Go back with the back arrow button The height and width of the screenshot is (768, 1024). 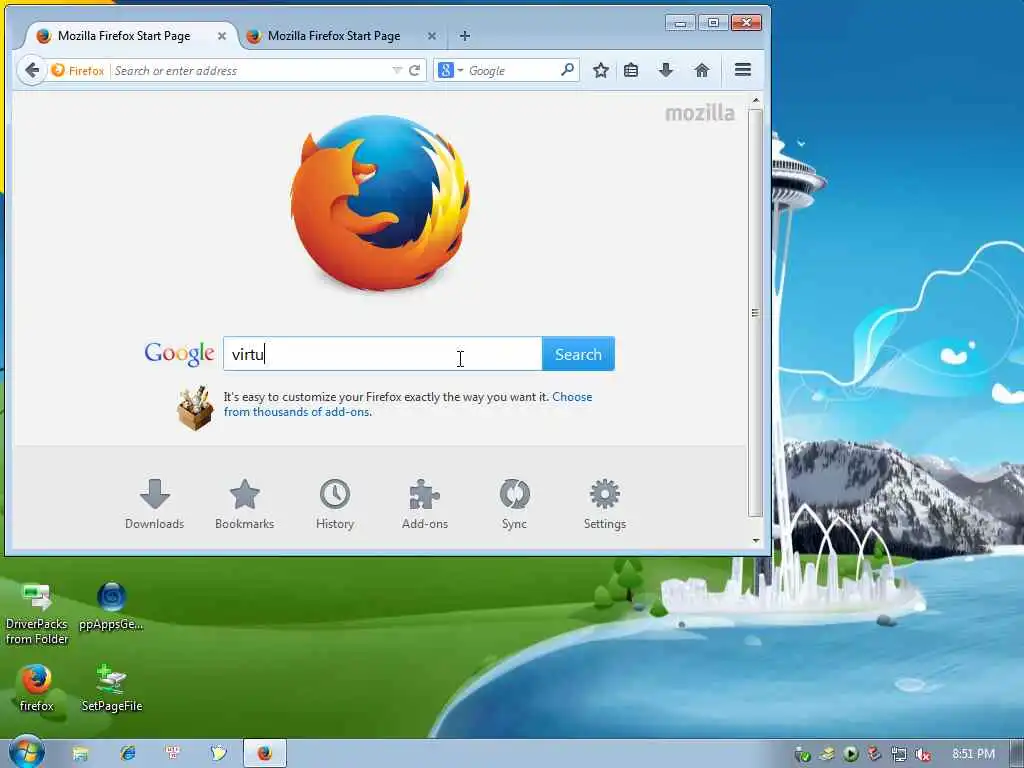[31, 70]
